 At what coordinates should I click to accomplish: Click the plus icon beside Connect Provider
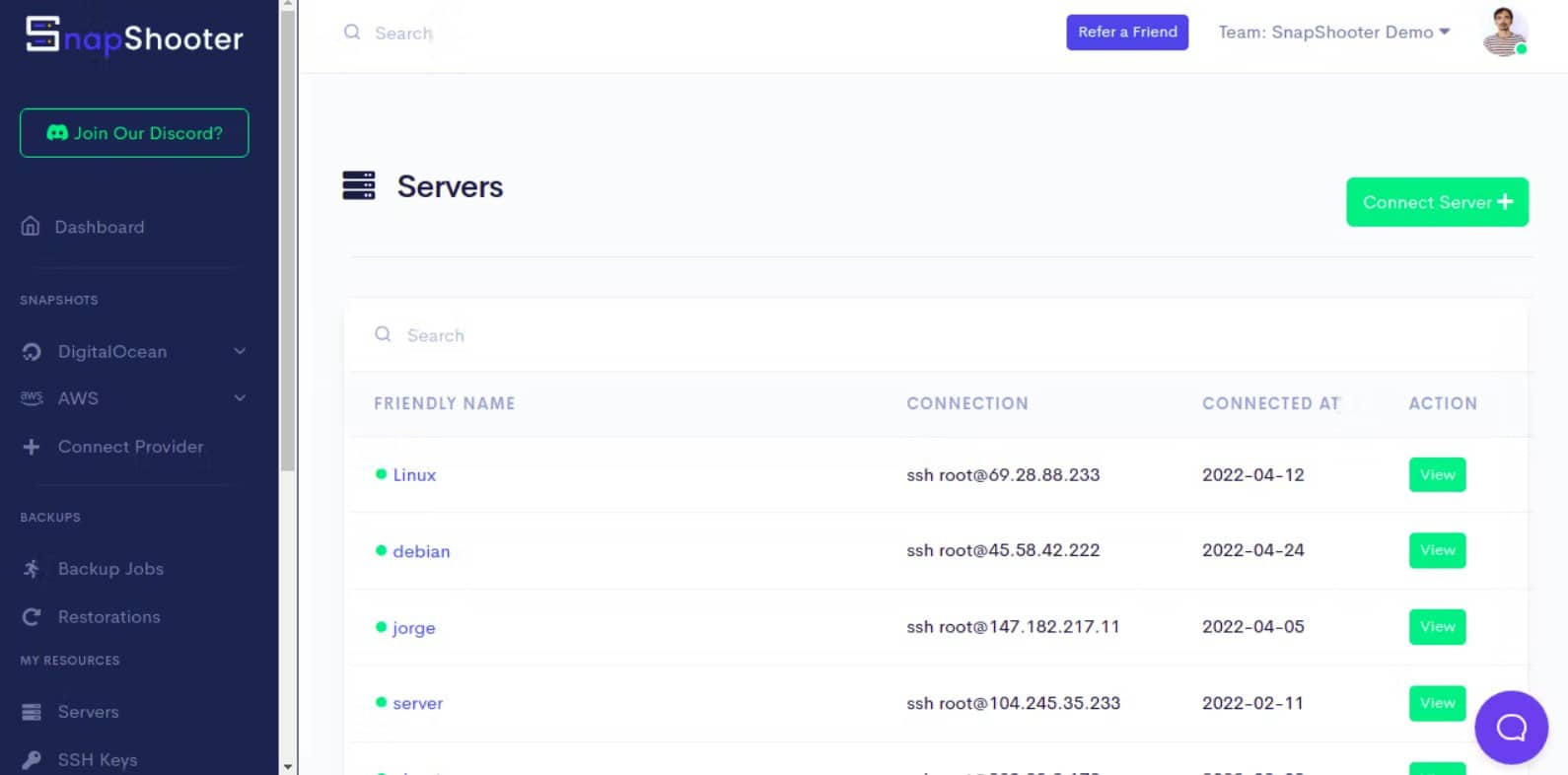[32, 447]
